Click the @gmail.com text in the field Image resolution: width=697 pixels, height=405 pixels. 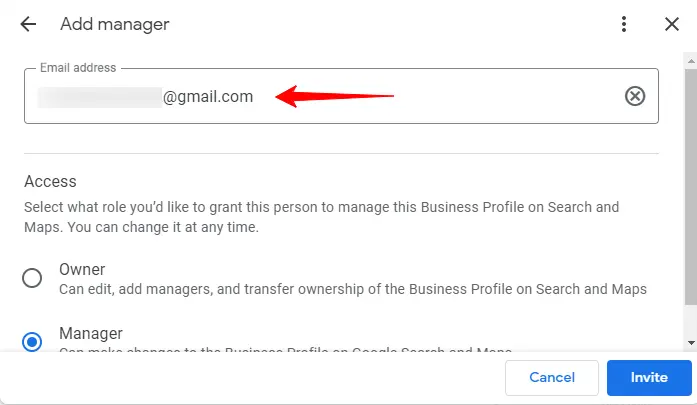point(208,97)
